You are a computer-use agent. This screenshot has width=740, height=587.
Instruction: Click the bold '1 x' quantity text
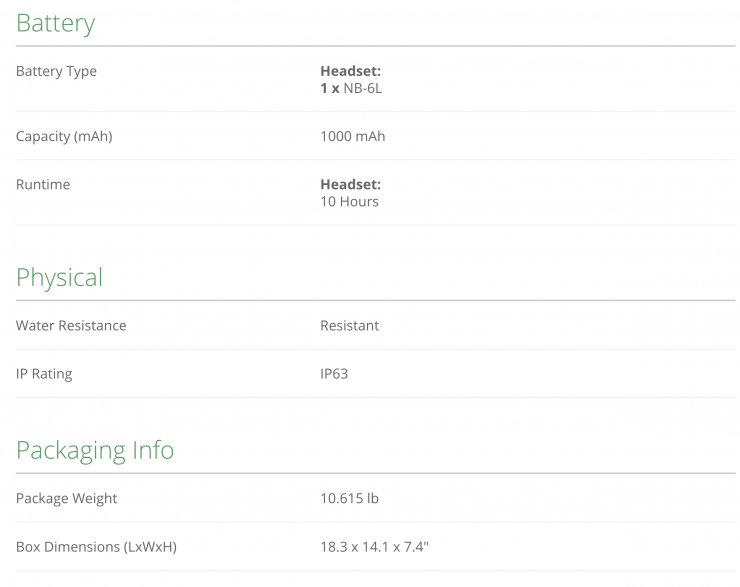[329, 88]
